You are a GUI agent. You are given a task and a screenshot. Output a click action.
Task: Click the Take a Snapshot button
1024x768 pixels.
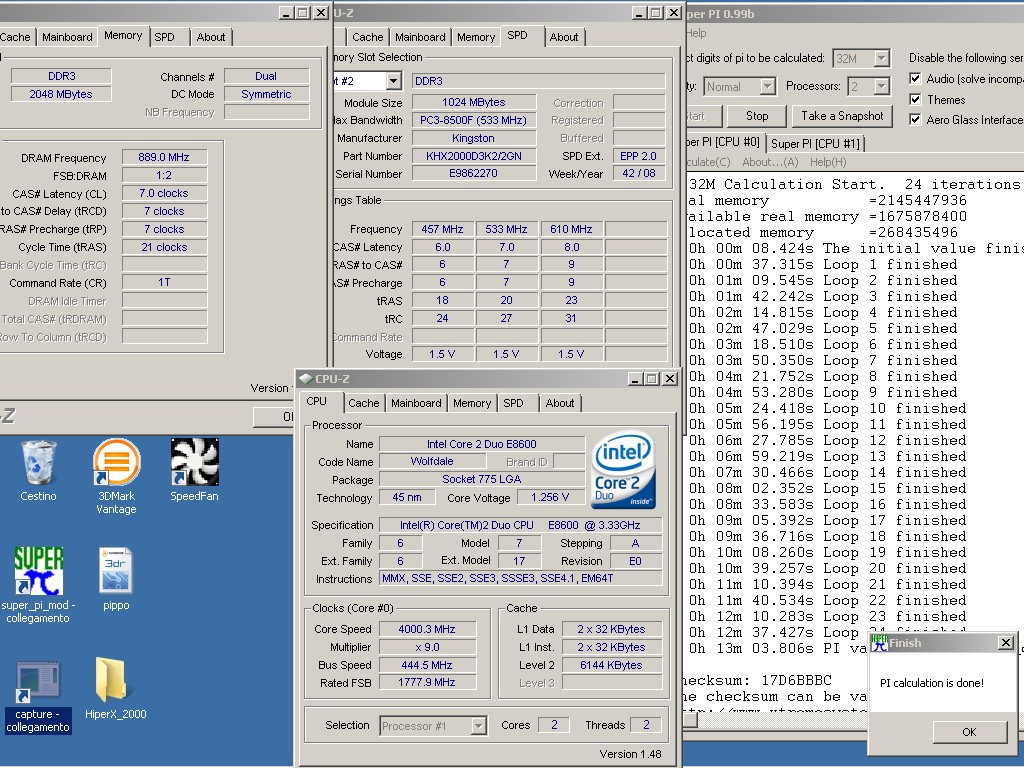(x=842, y=116)
